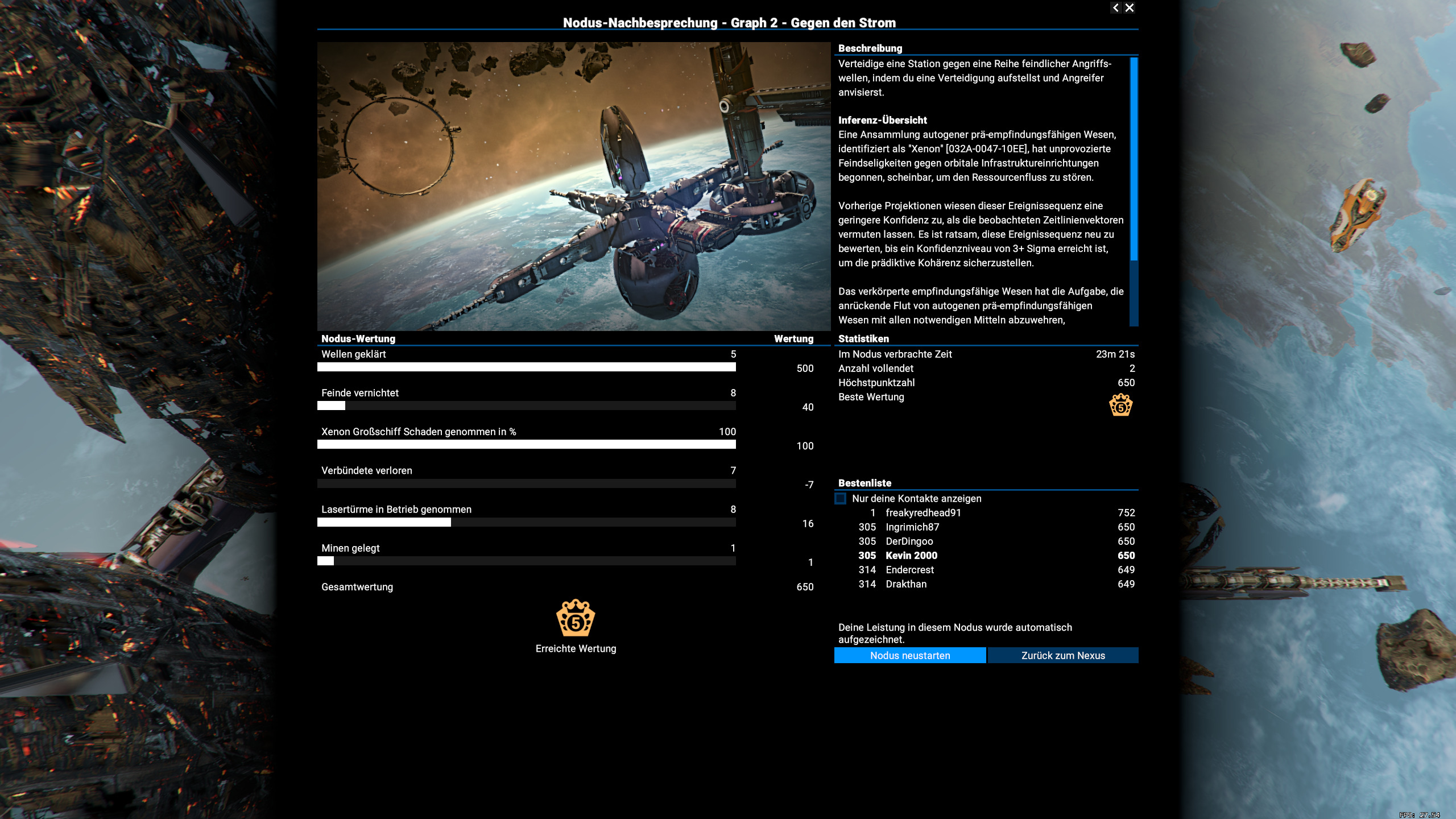
Task: Select leaderboard entry 'DerDingoo'
Action: pyautogui.click(x=986, y=541)
